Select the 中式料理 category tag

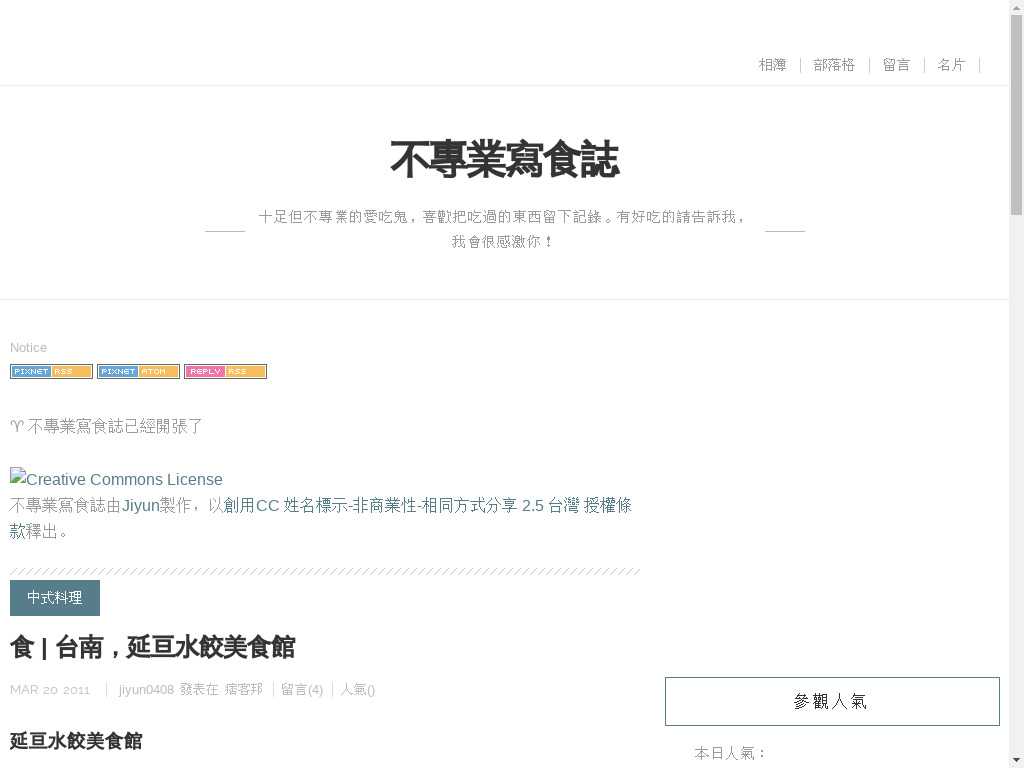55,598
